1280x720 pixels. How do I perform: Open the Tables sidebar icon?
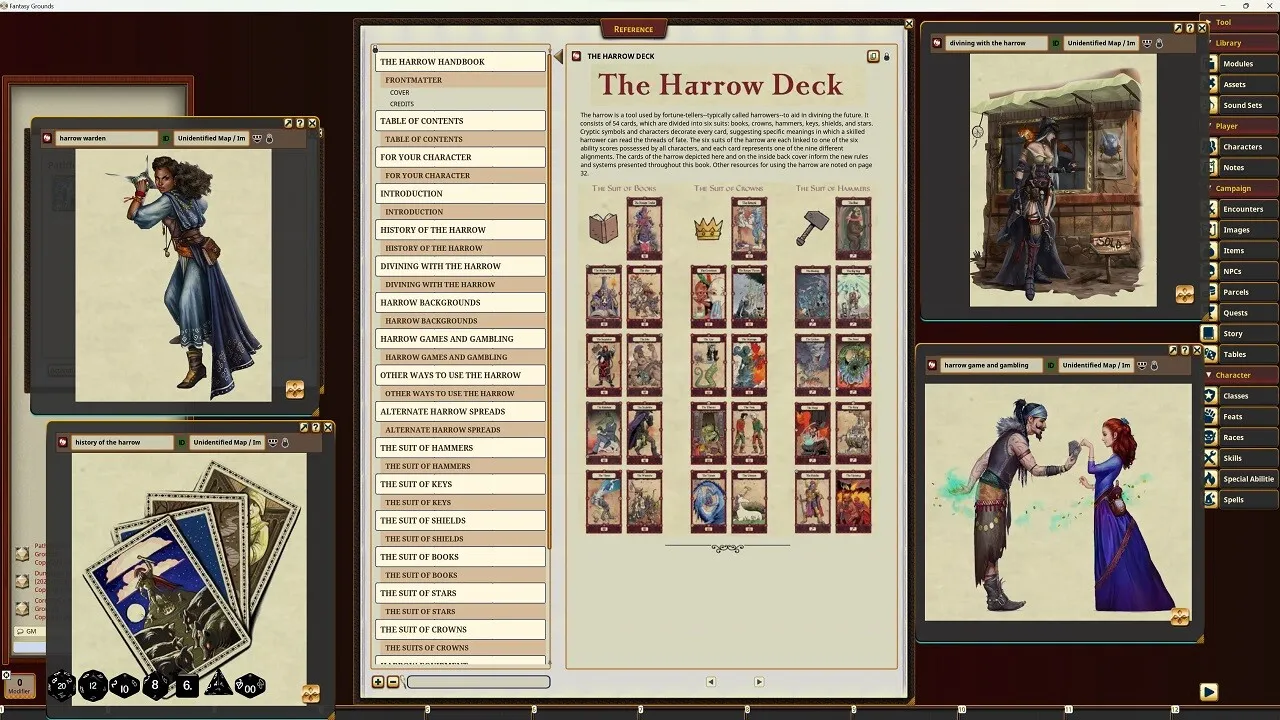pyautogui.click(x=1210, y=354)
